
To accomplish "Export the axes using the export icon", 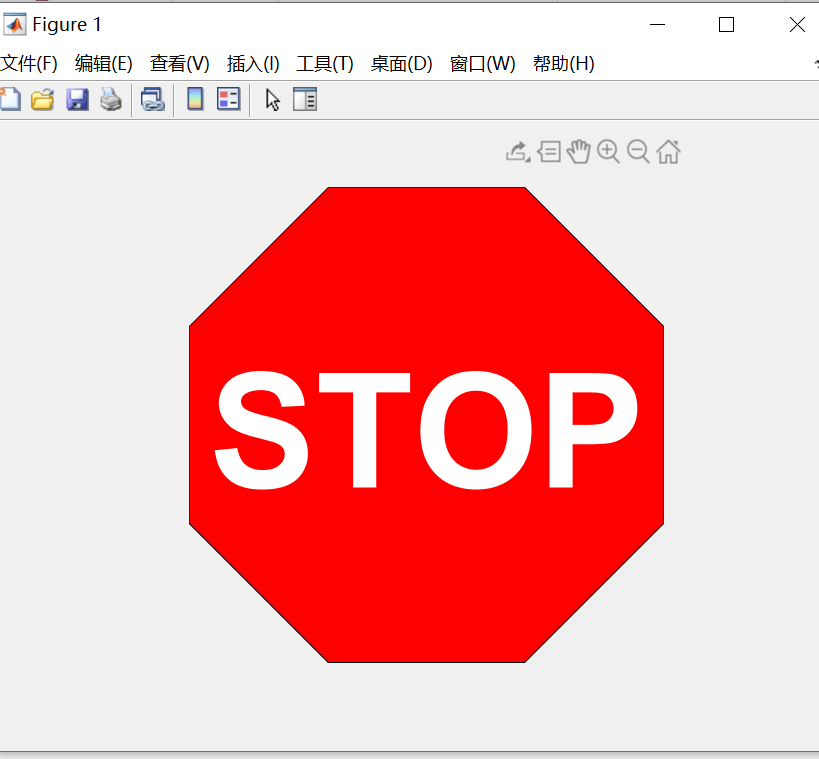I will click(x=514, y=150).
